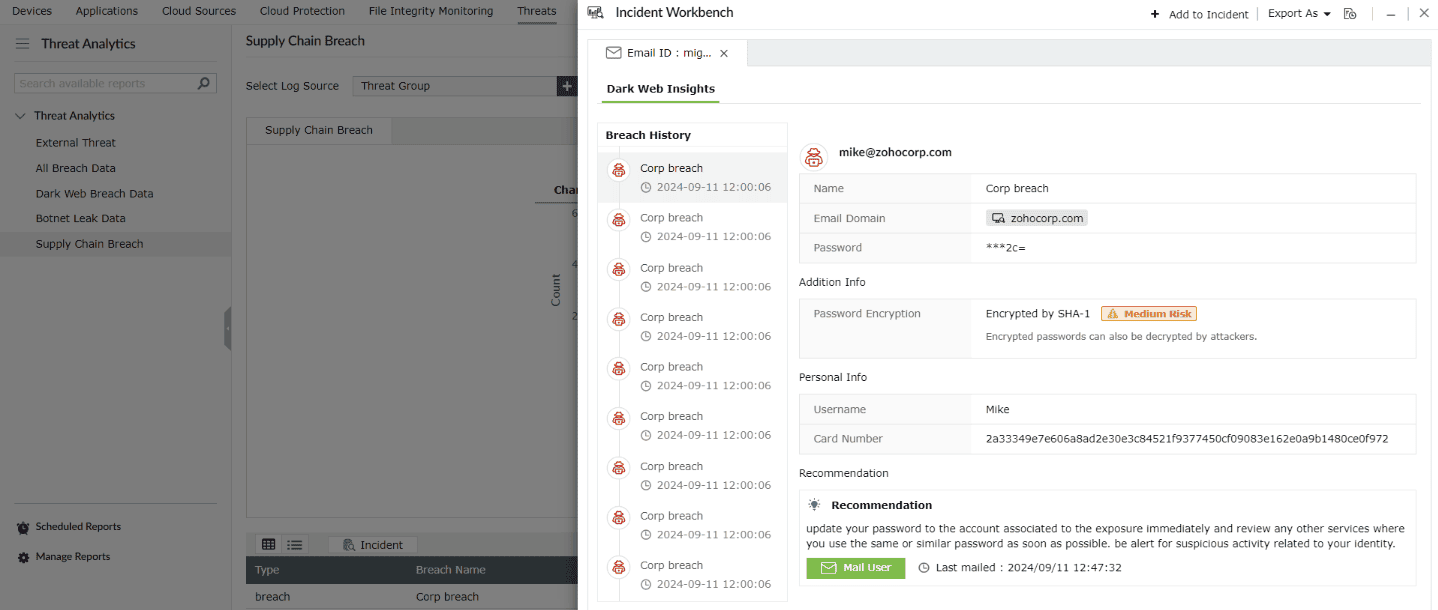Open File Integrity Monitoring menu
The image size is (1438, 610).
pos(431,11)
